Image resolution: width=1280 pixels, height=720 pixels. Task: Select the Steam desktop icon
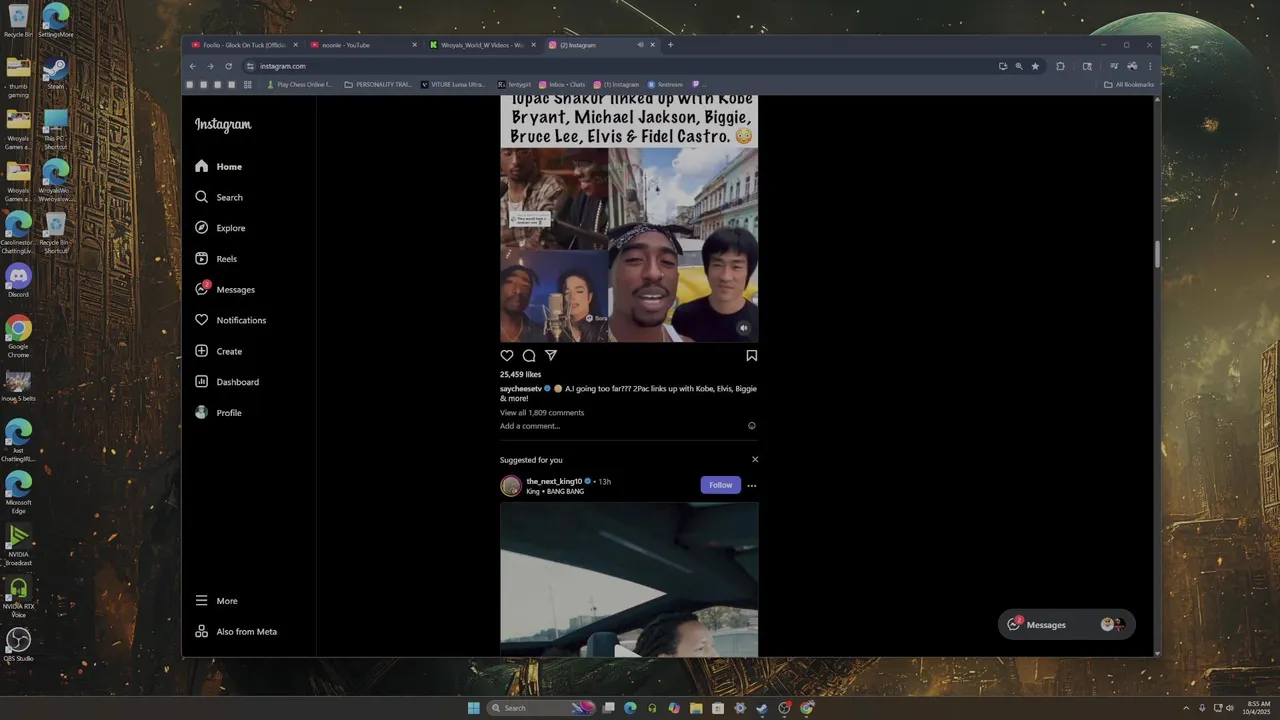click(56, 75)
